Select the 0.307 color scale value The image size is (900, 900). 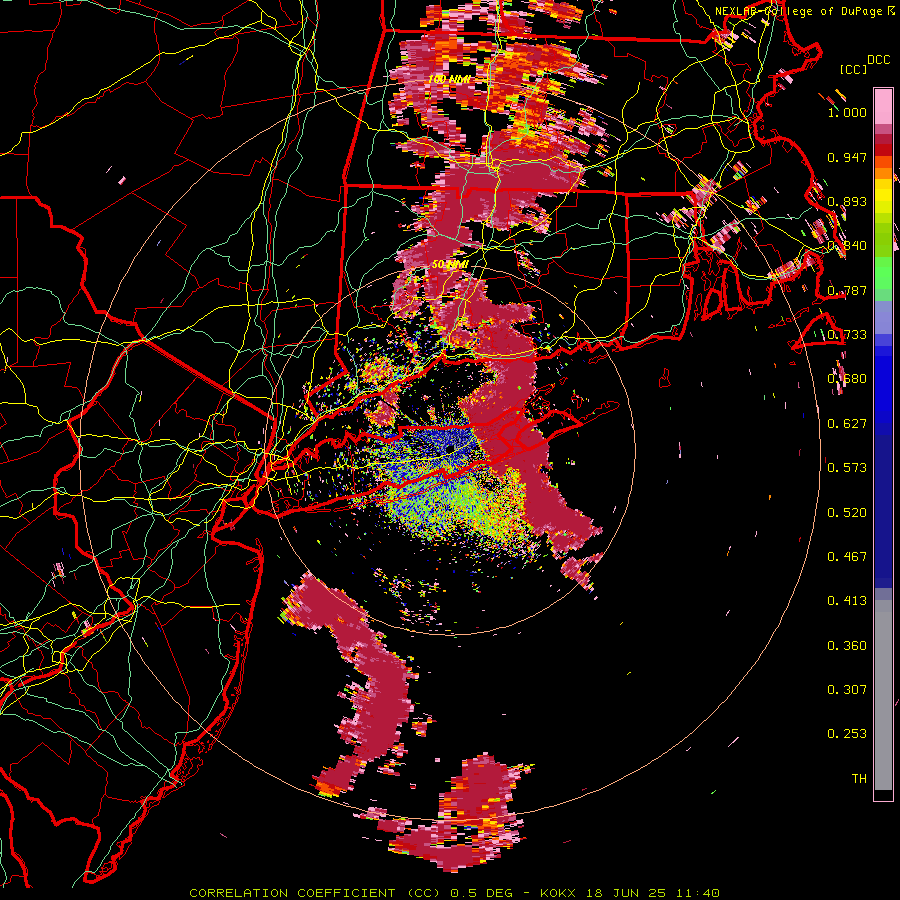847,689
